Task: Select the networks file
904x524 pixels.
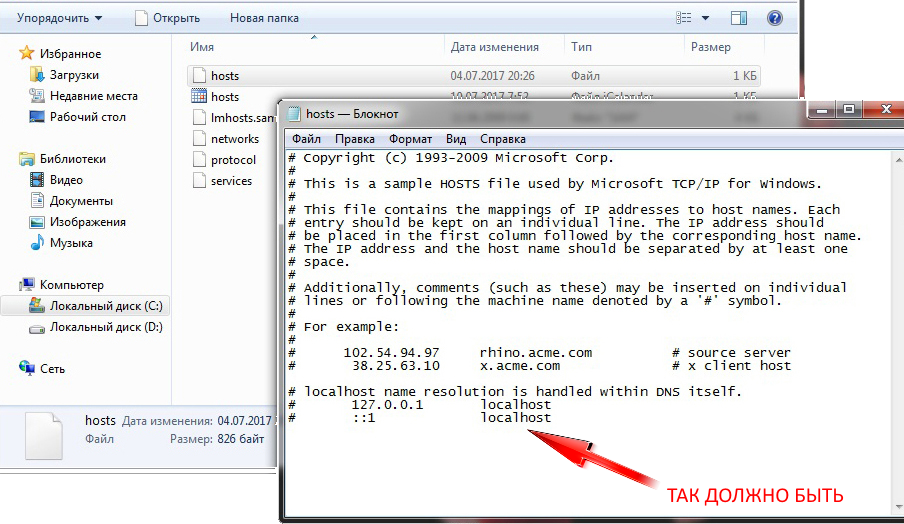Action: (x=226, y=139)
